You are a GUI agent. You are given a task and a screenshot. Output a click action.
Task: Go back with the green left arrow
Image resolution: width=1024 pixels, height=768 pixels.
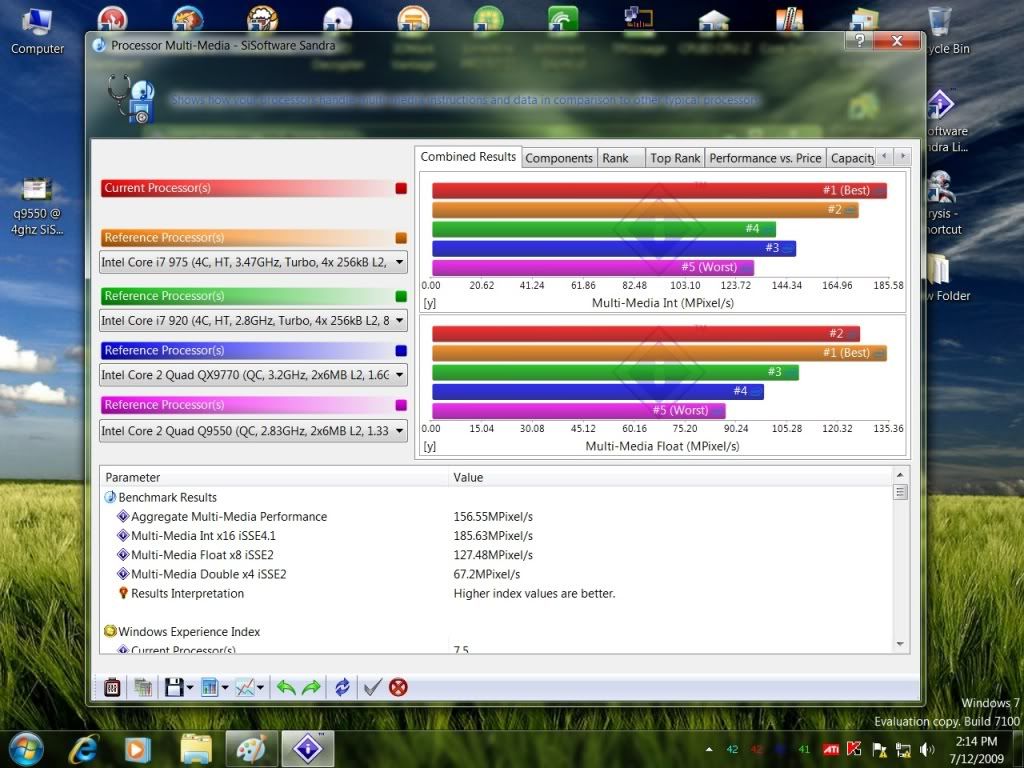(x=285, y=687)
